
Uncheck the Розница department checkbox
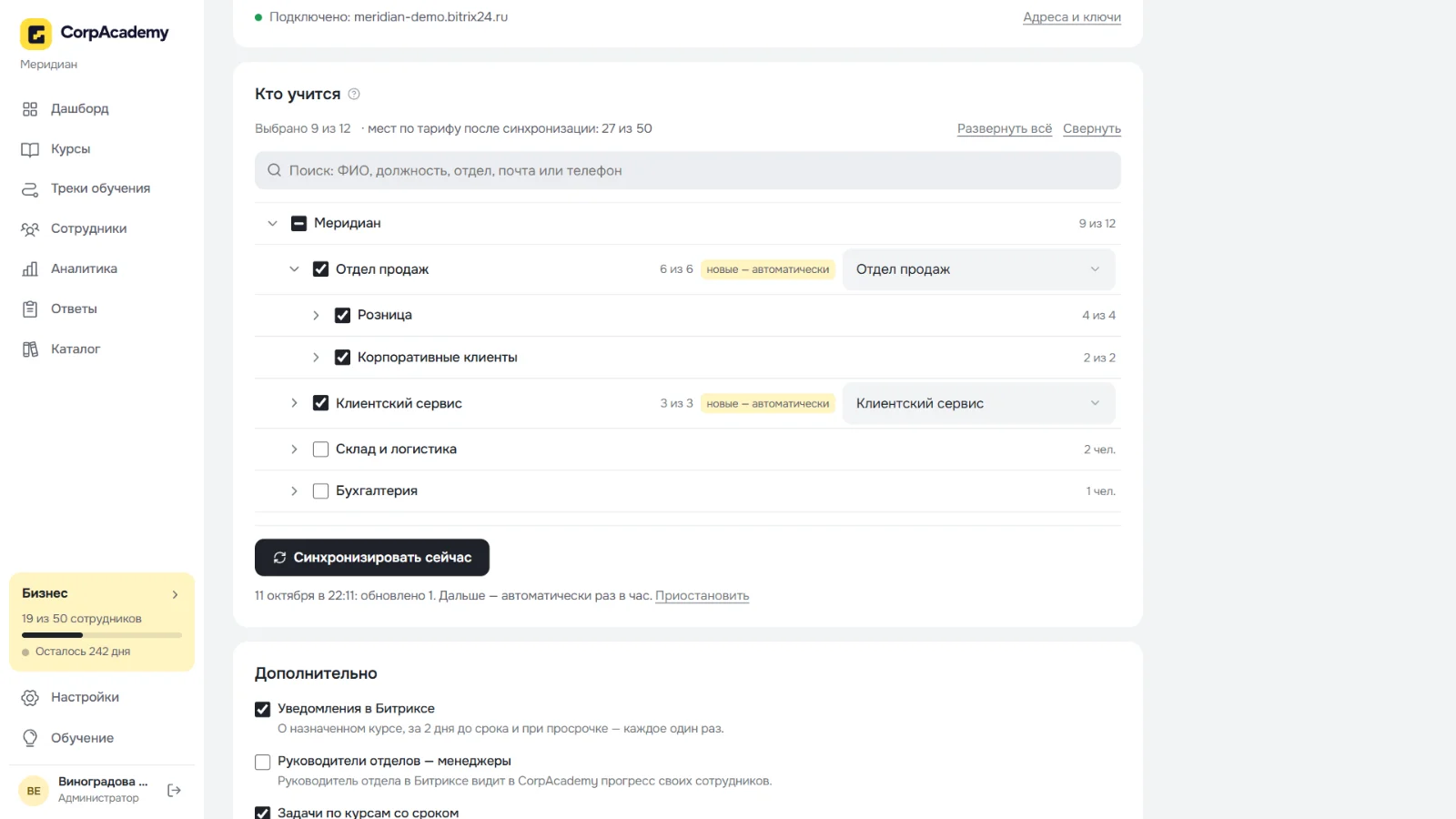pos(342,316)
